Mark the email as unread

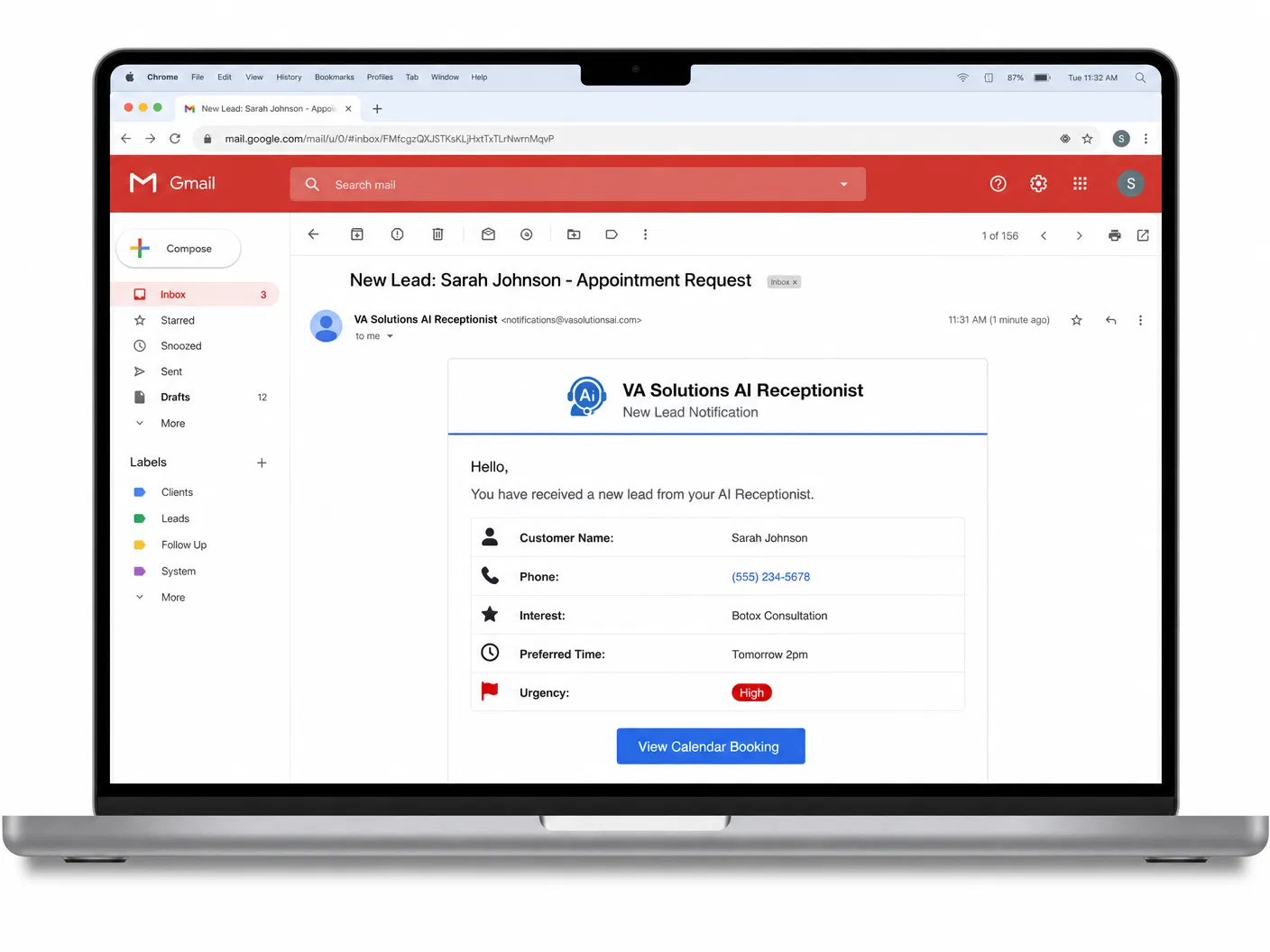[488, 234]
